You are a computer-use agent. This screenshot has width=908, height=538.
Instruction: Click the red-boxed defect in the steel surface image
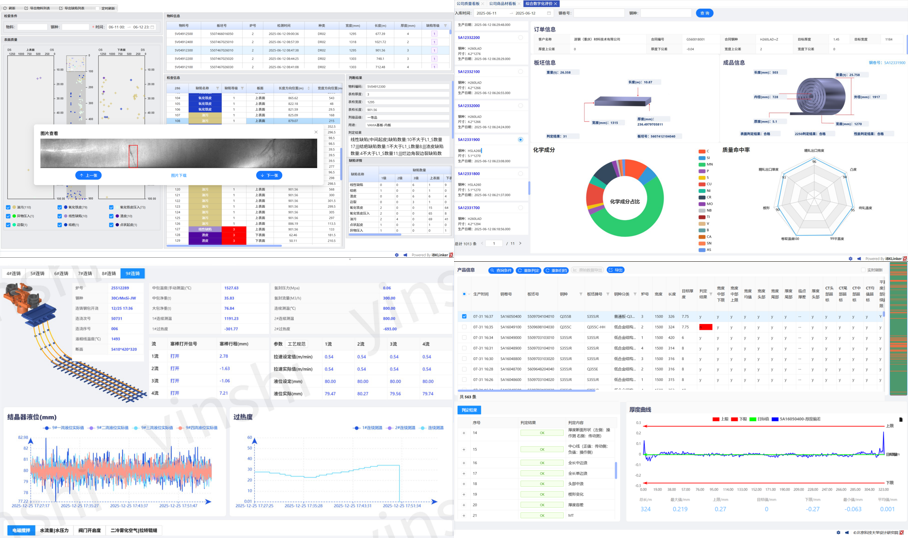[133, 155]
